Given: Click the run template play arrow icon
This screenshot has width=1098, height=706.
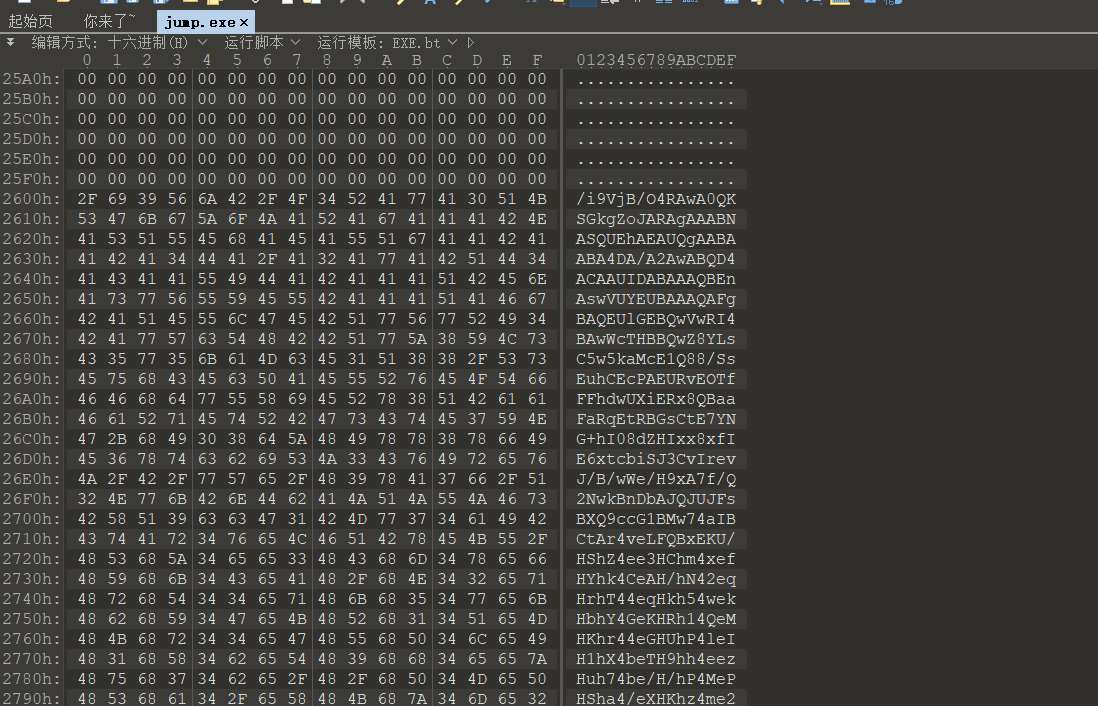Looking at the screenshot, I should (x=471, y=42).
